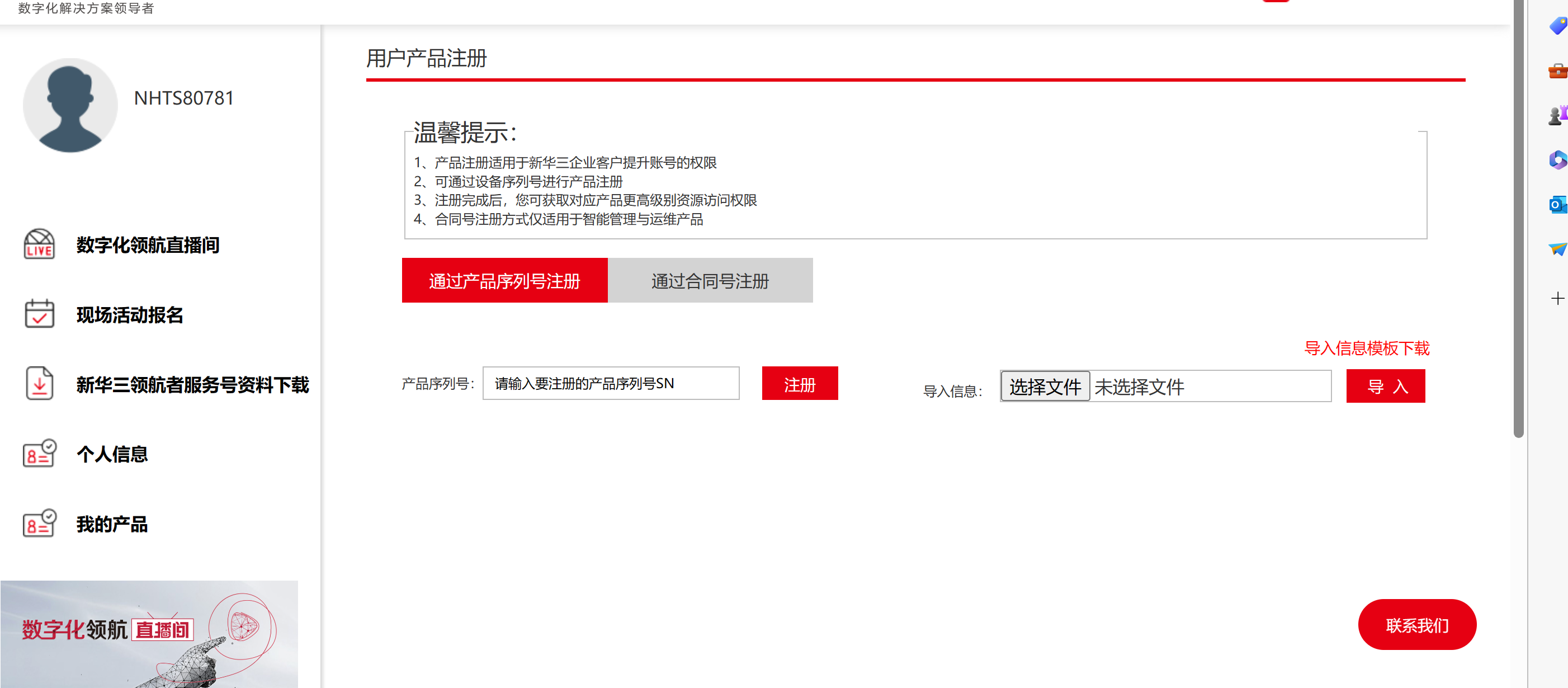Open the 导入信息模板下载 link
Screen dimensions: 1568x688
point(1366,348)
